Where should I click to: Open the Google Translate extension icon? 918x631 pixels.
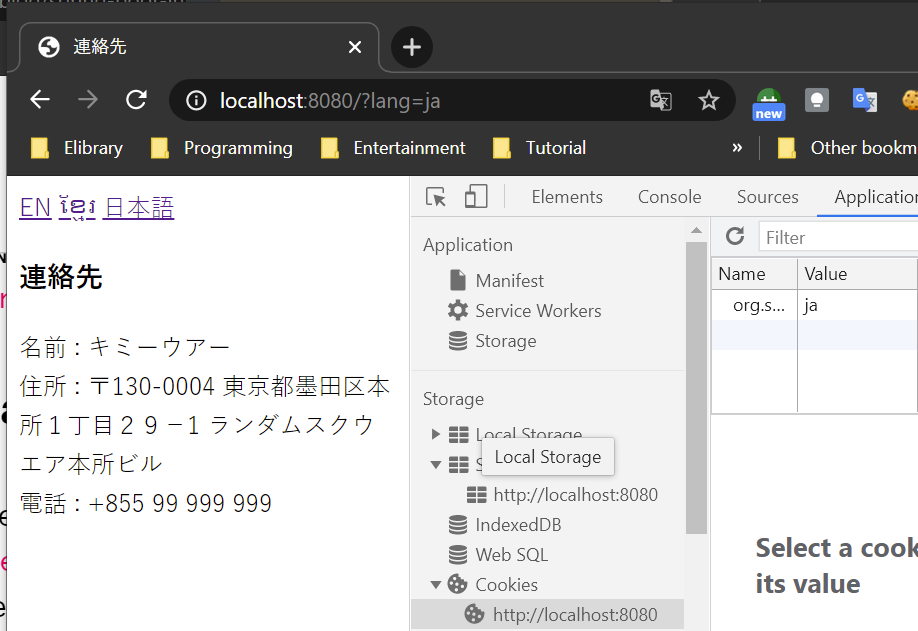click(864, 100)
